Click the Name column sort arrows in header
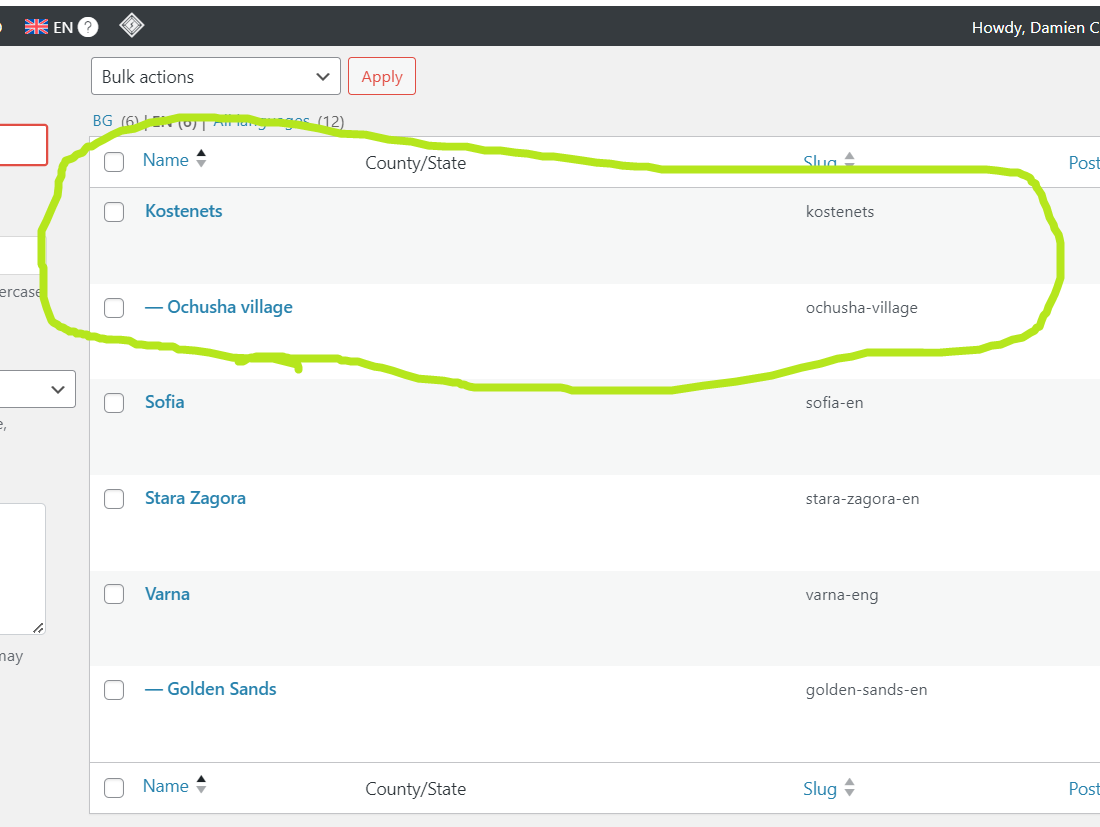Image resolution: width=1100 pixels, height=827 pixels. point(201,159)
